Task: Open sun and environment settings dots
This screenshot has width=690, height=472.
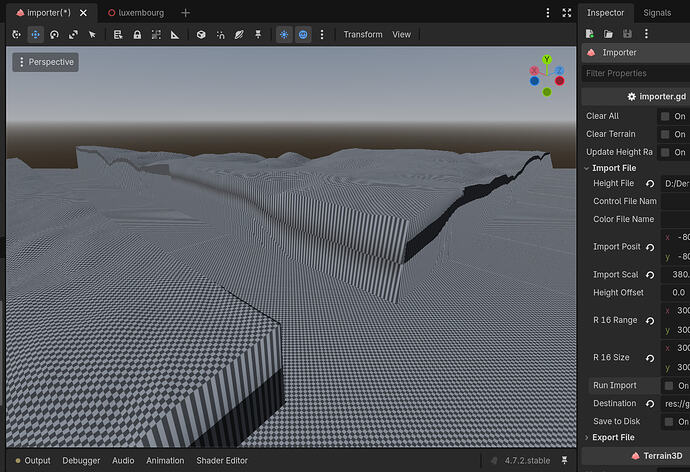Action: click(322, 34)
